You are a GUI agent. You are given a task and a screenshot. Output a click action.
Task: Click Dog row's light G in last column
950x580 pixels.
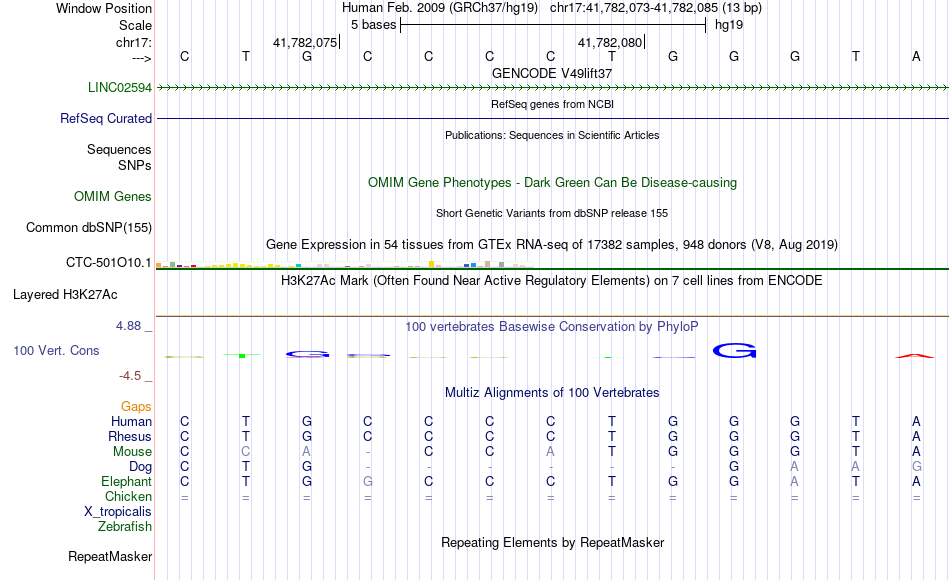pos(916,467)
